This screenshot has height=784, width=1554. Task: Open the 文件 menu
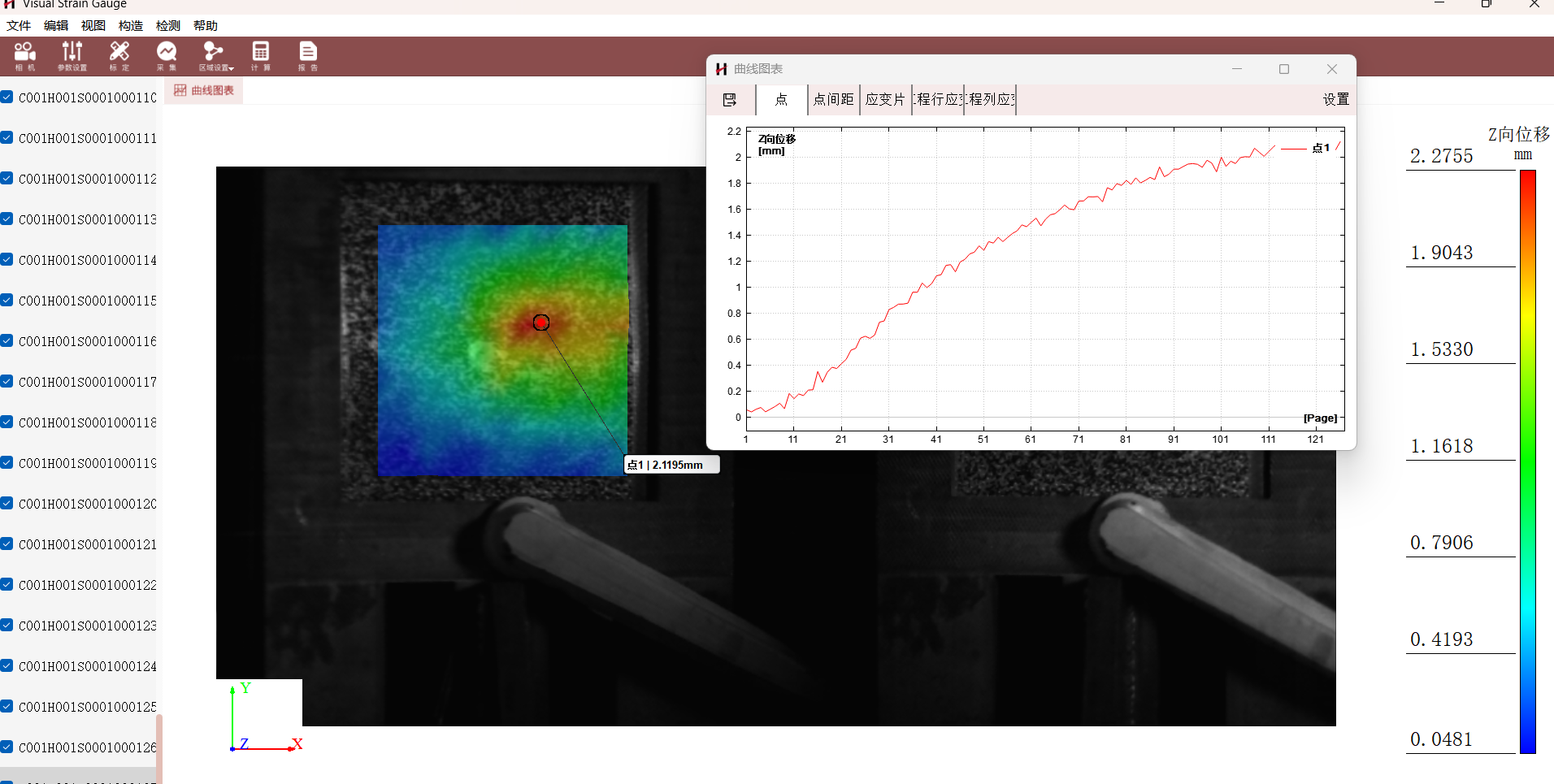click(19, 26)
